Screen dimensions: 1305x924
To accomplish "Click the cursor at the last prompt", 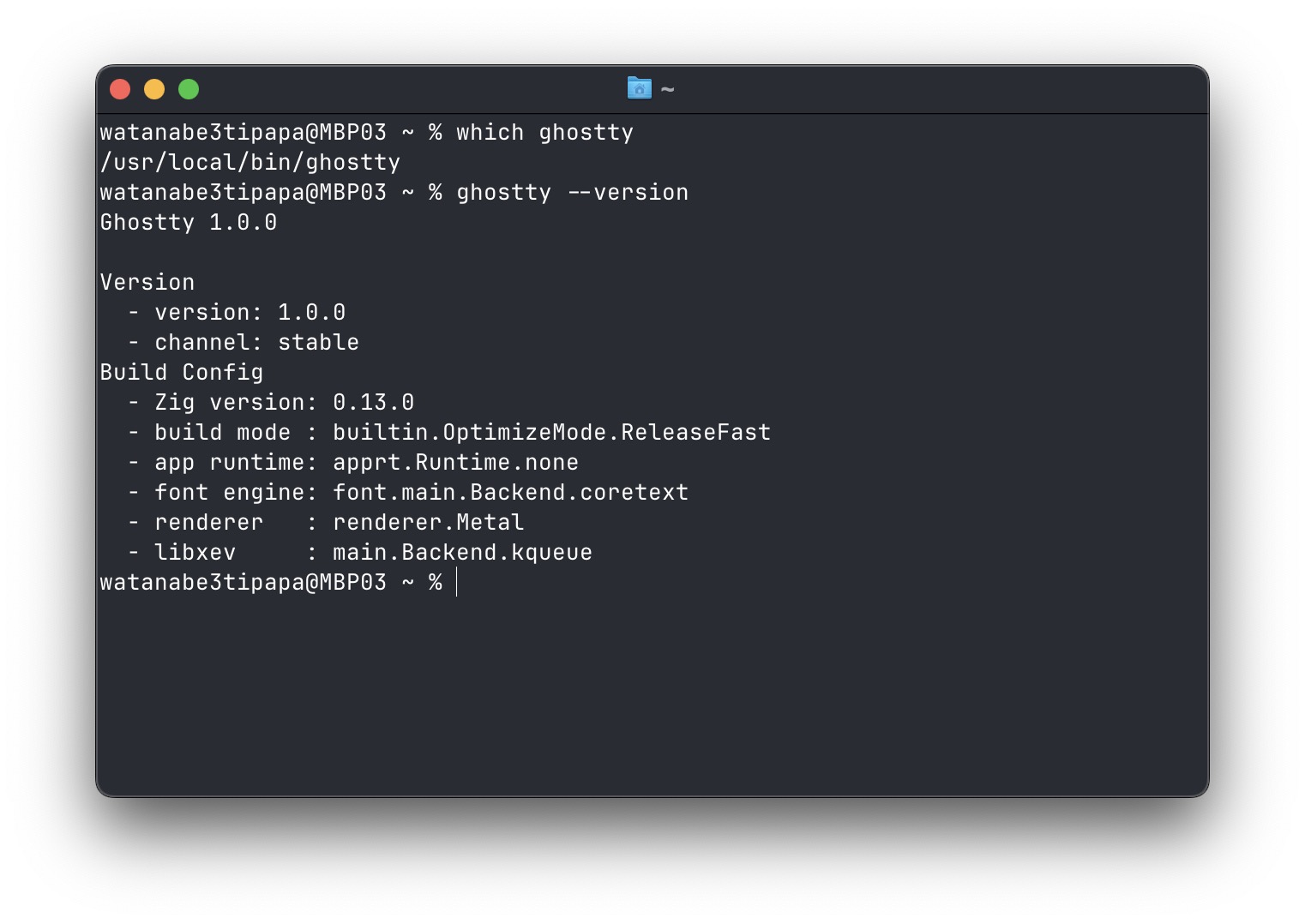I will click(x=457, y=582).
